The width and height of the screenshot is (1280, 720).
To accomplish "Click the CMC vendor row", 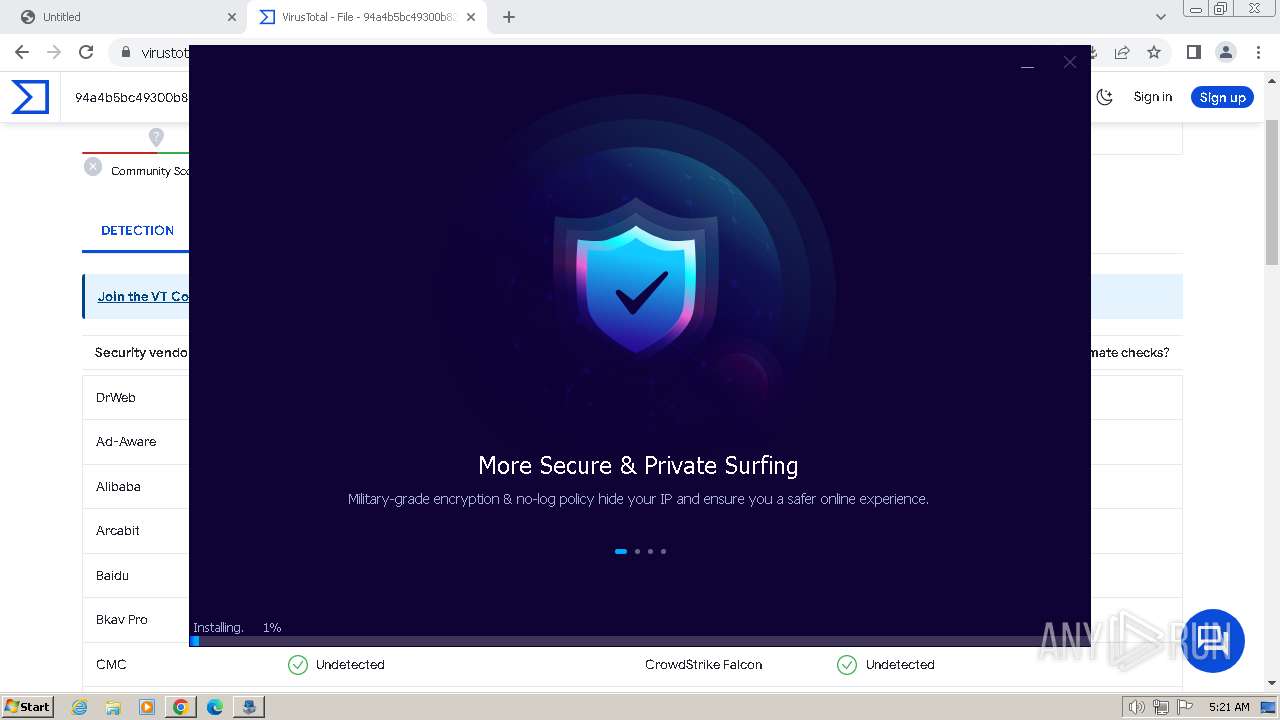I will [632, 664].
